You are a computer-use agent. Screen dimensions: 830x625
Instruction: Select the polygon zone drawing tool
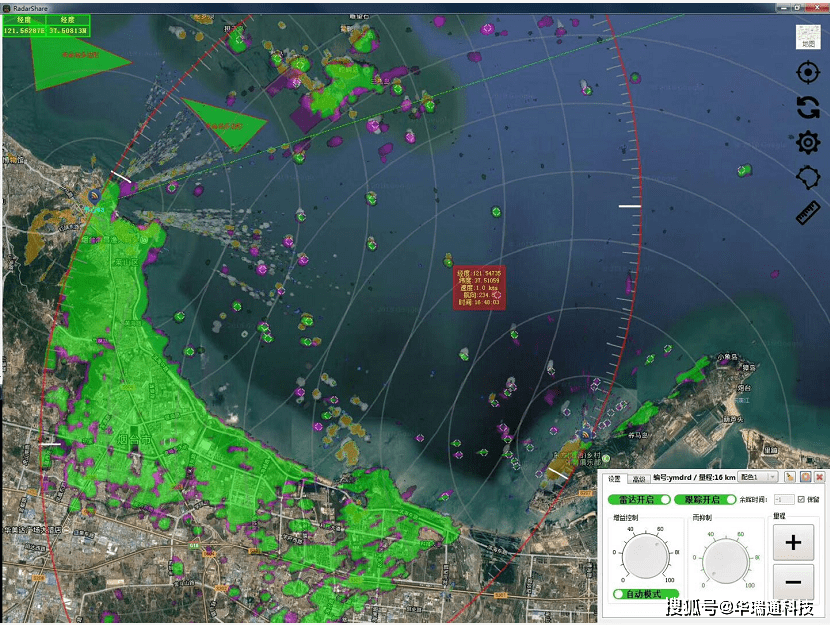(x=808, y=178)
